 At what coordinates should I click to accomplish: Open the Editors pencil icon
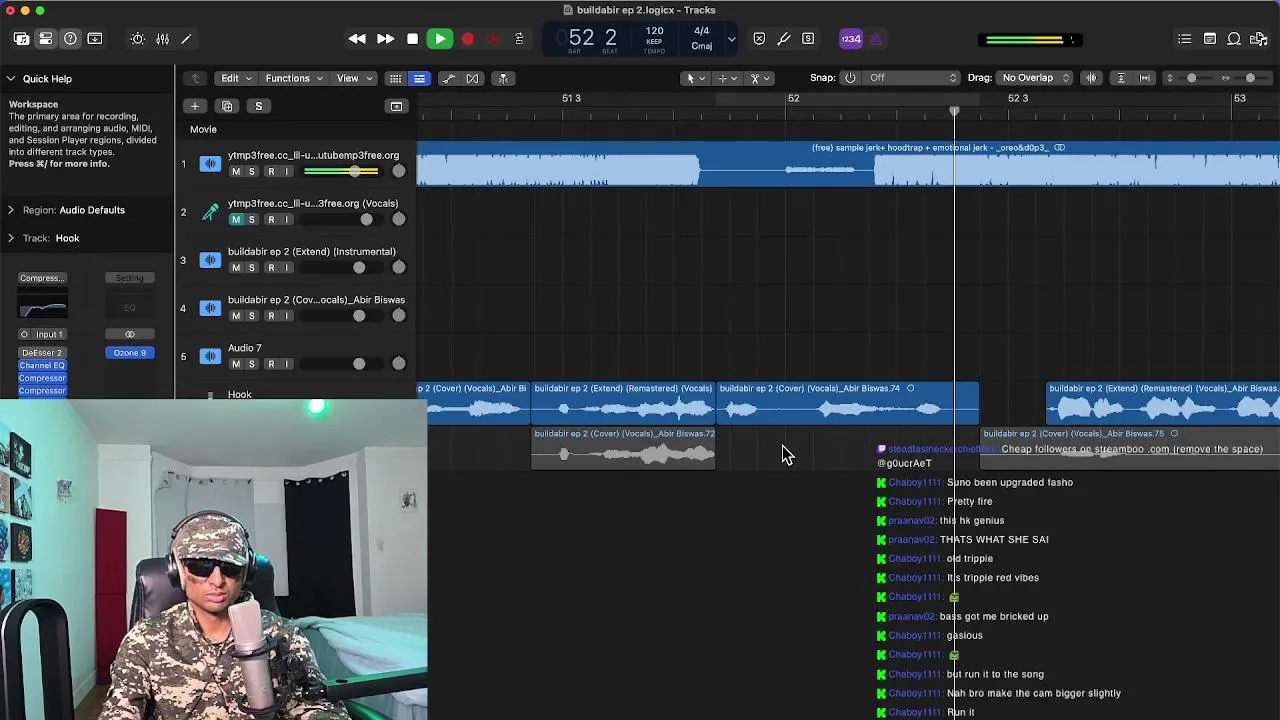coord(186,39)
